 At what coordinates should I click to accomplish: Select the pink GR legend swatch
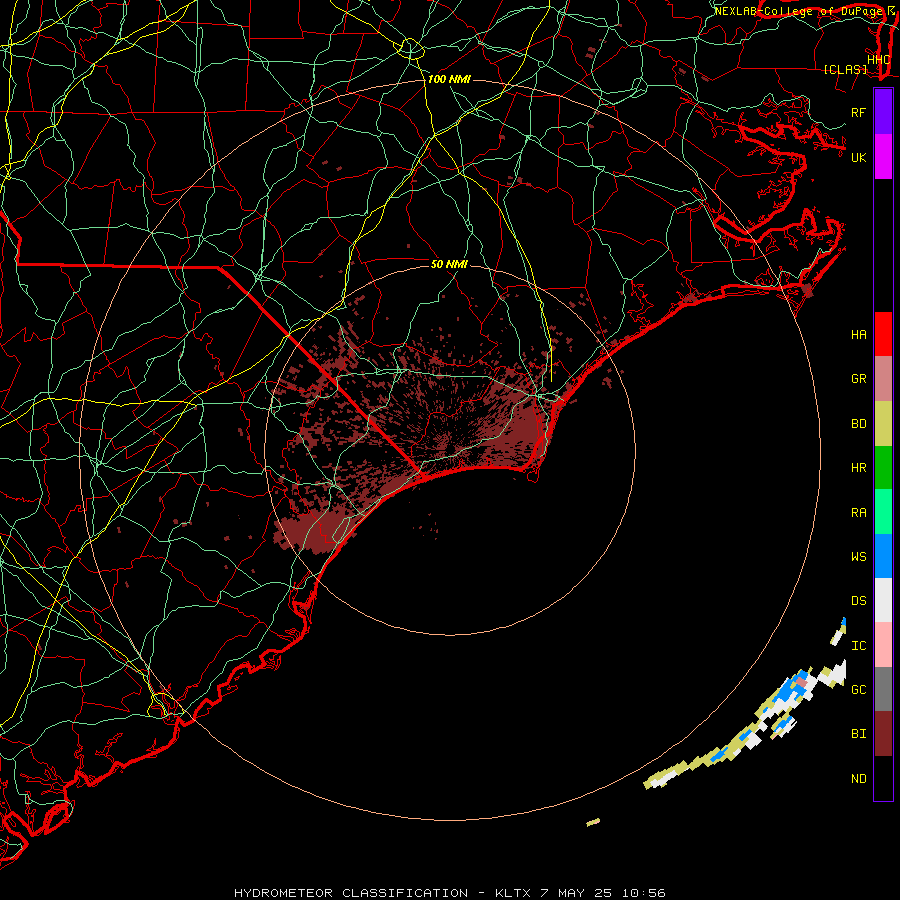[883, 379]
